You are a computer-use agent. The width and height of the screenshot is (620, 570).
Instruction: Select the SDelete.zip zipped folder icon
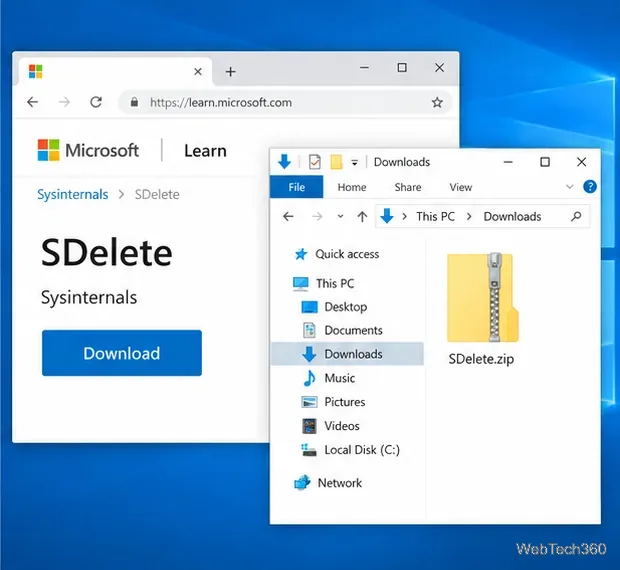(483, 297)
